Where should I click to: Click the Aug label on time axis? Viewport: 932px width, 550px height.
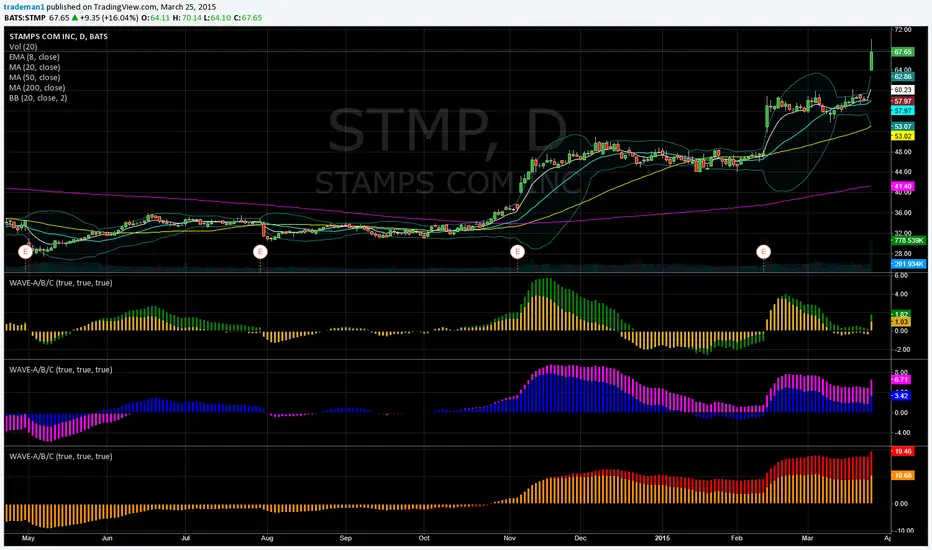click(267, 538)
